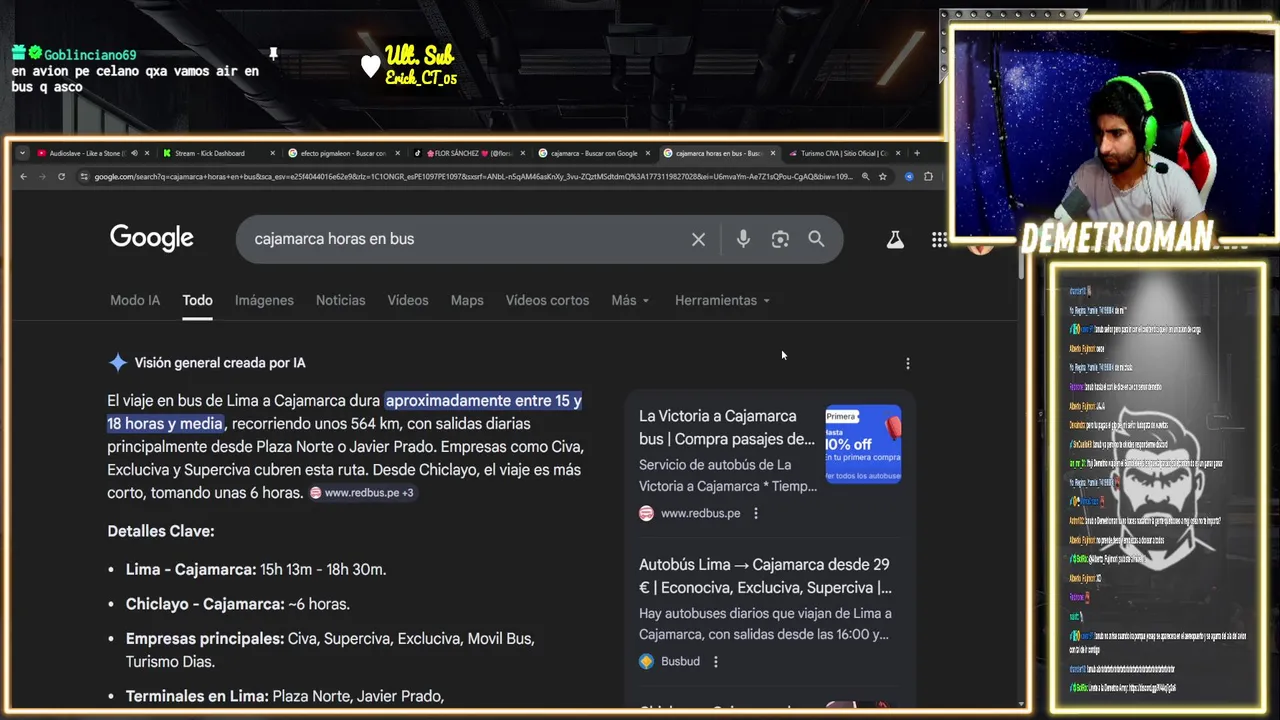Click 'Visión general creada por IA' label
The height and width of the screenshot is (720, 1280).
click(x=220, y=363)
